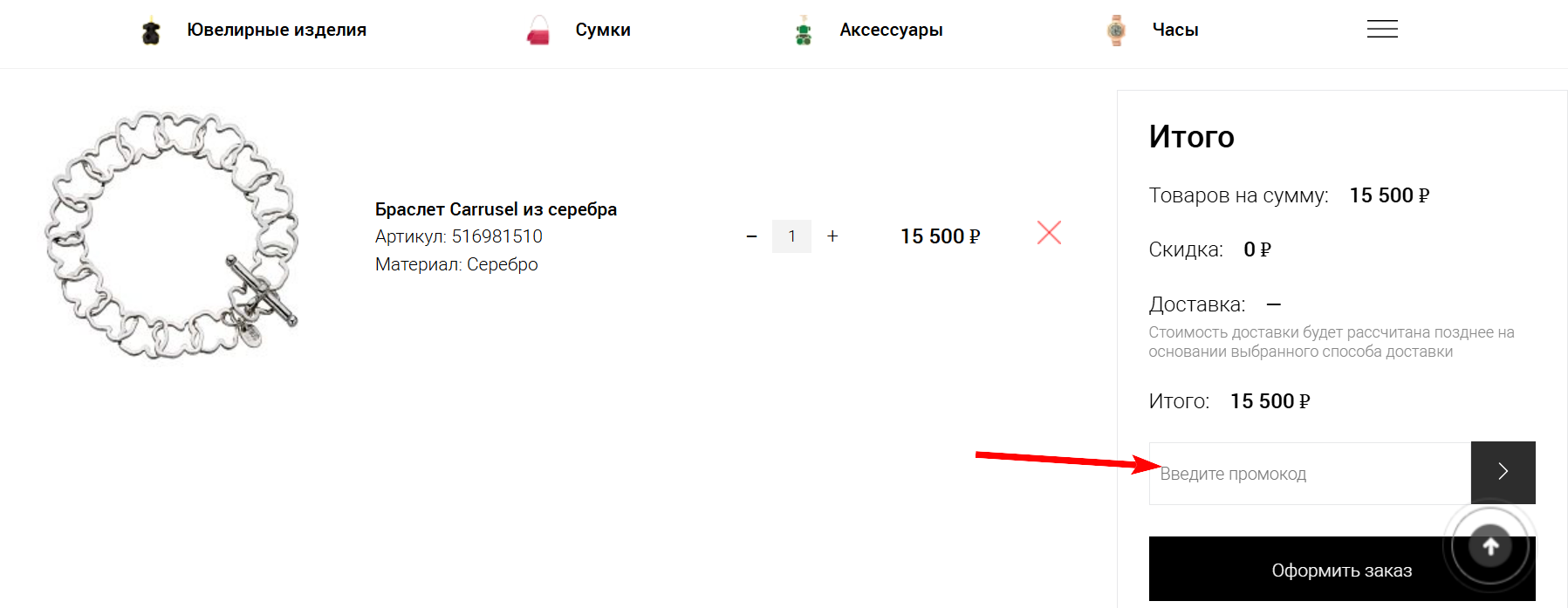Viewport: 1568px width, 608px height.
Task: Click the Оформить заказ button
Action: 1341,570
